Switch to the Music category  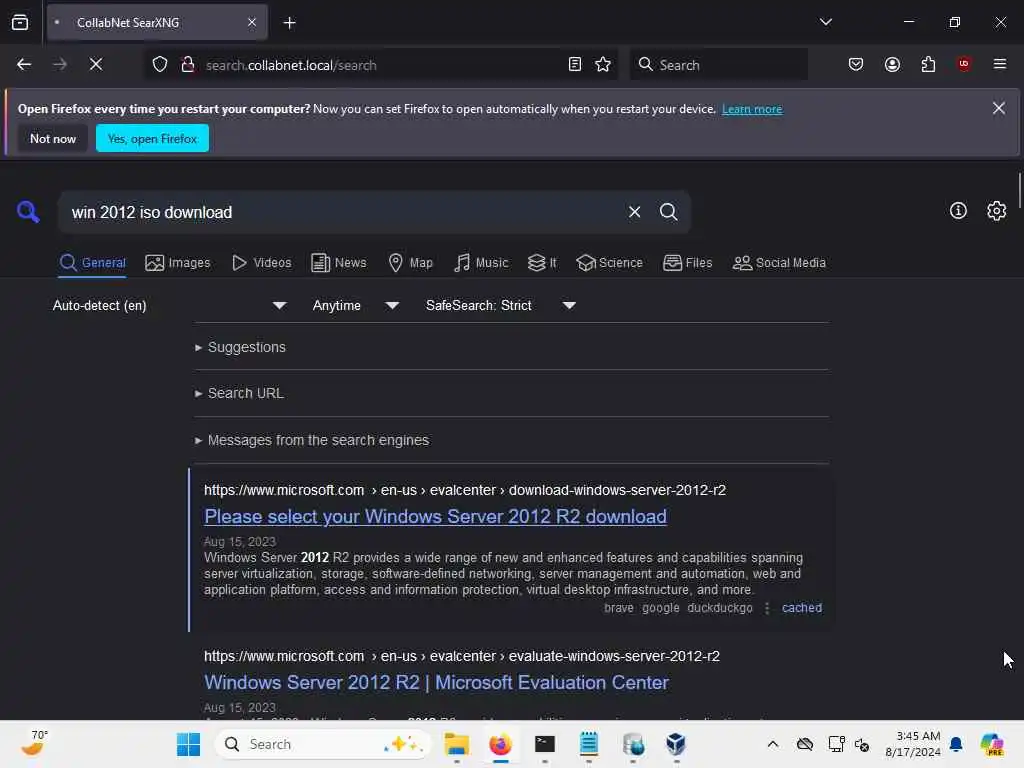[x=481, y=263]
